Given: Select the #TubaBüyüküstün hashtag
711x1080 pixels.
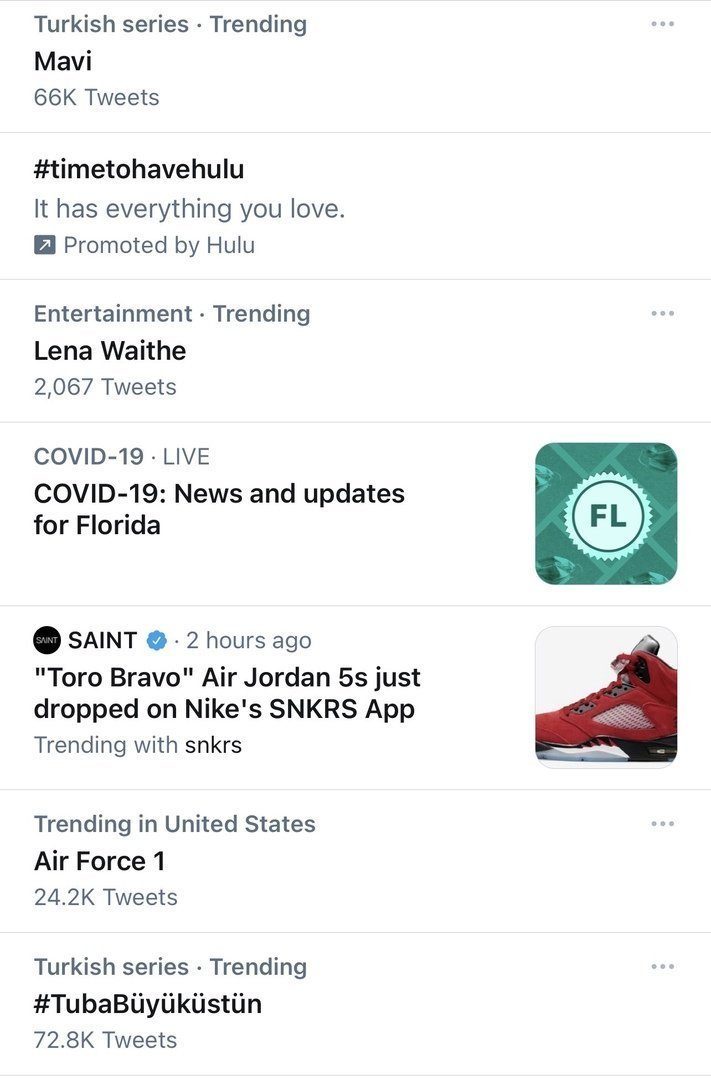Looking at the screenshot, I should 148,1004.
